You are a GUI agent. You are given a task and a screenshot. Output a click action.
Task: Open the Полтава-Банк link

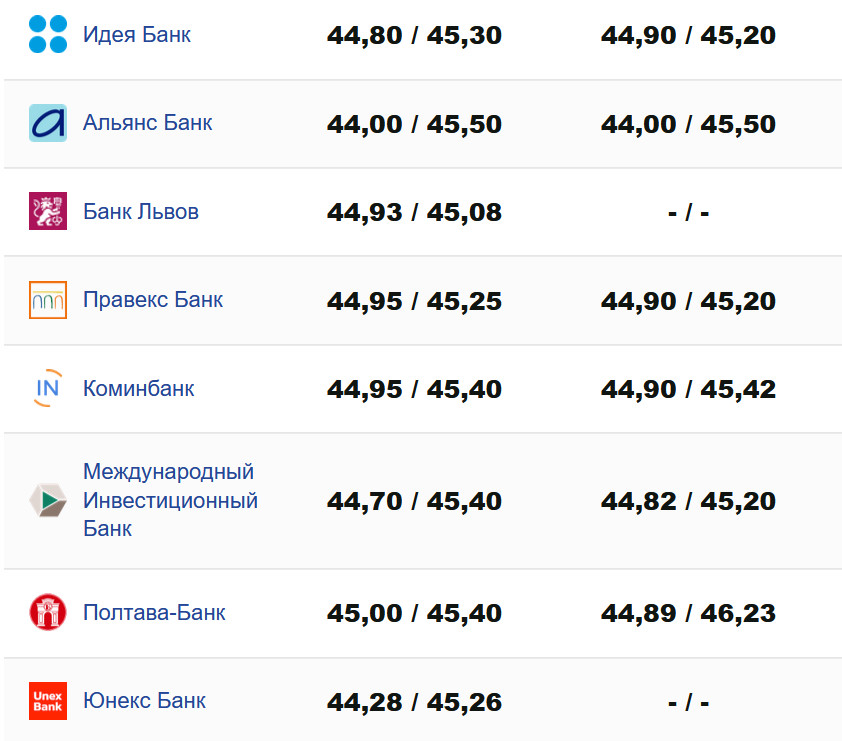coord(154,612)
